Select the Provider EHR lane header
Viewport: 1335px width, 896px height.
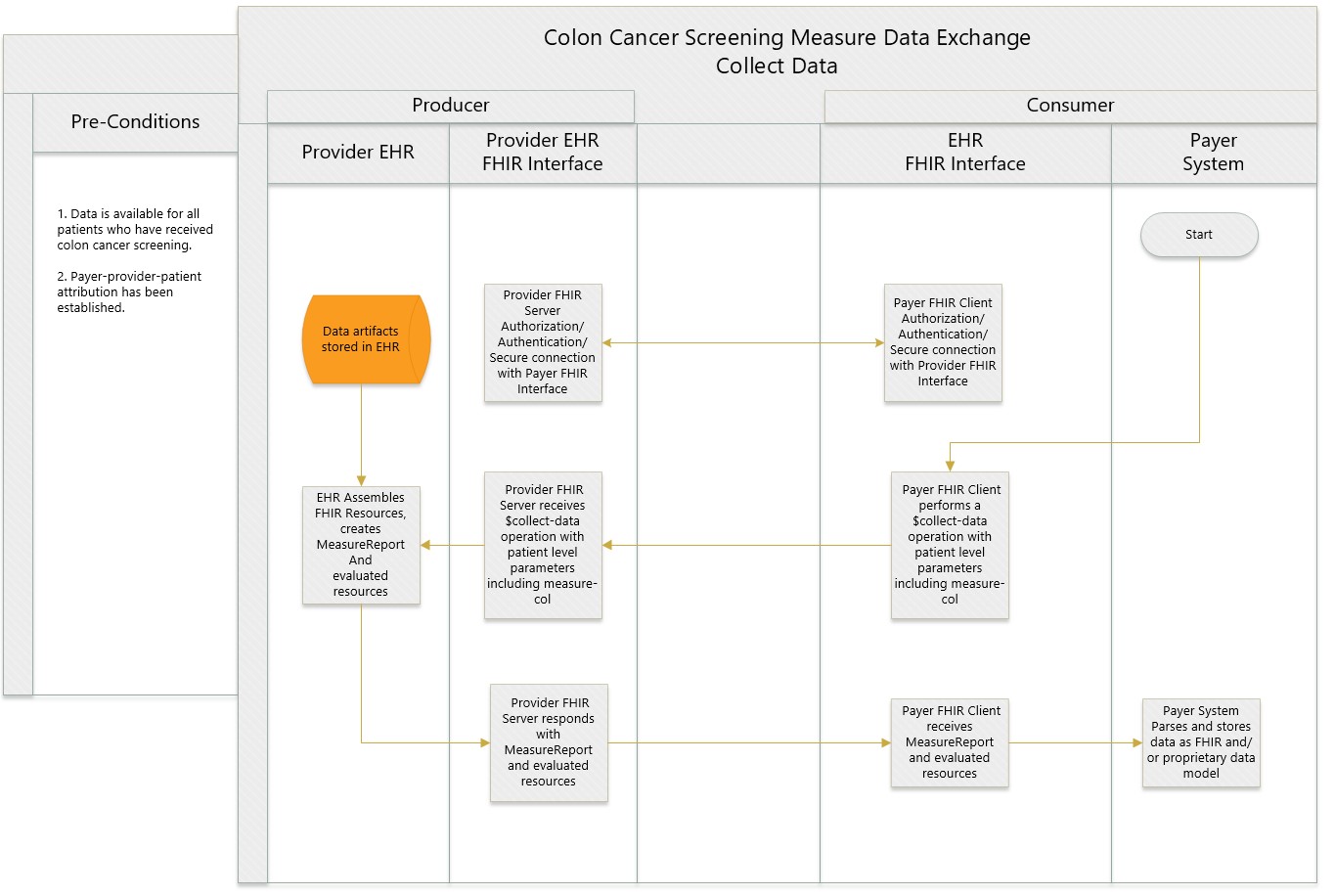coord(358,153)
